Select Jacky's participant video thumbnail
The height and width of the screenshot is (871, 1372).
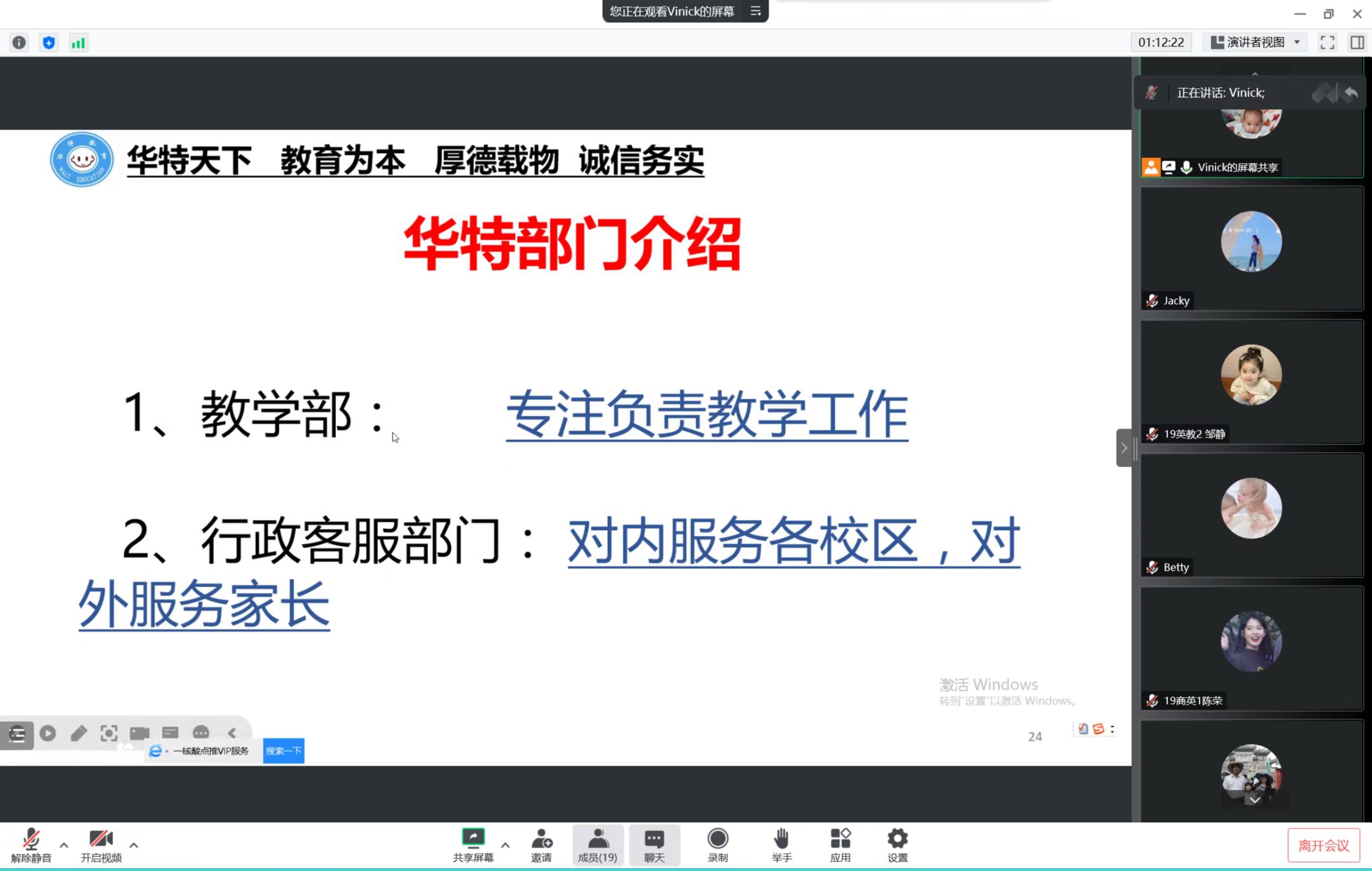1251,249
